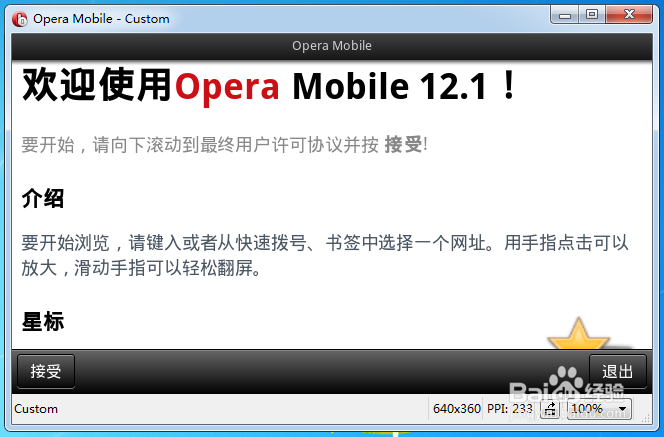Click the 星标 heading
The image size is (664, 437).
[x=43, y=321]
